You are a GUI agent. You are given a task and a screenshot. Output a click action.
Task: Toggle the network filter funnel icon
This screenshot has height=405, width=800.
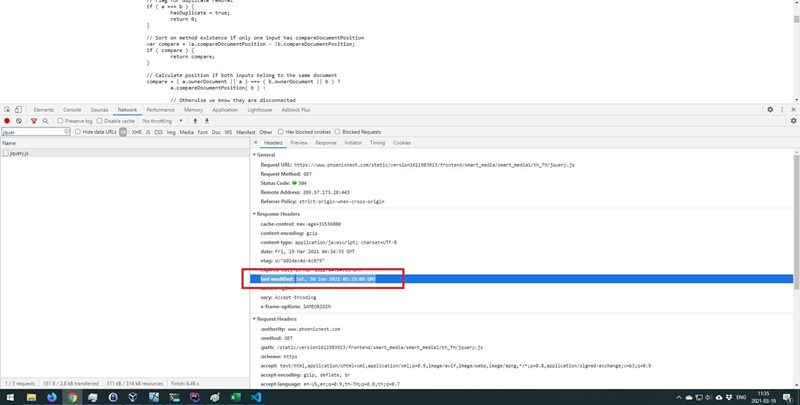(33, 121)
